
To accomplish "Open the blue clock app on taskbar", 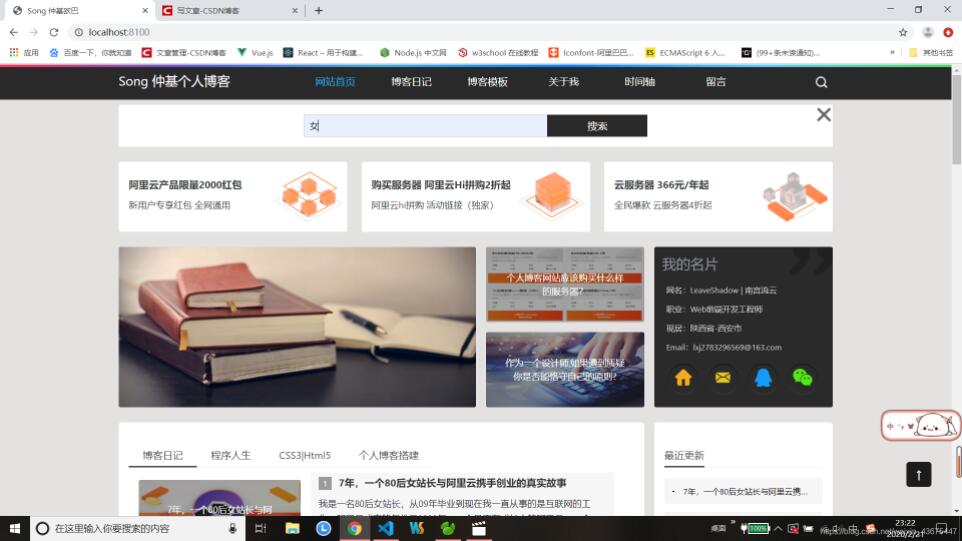I will (323, 528).
